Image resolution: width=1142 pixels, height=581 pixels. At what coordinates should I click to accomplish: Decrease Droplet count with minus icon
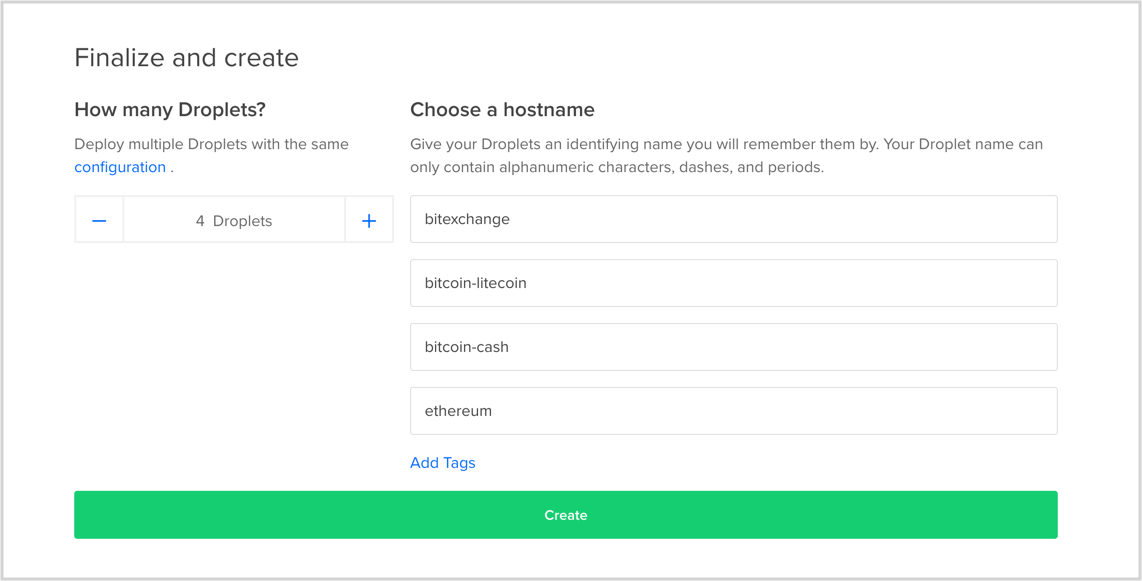[99, 220]
